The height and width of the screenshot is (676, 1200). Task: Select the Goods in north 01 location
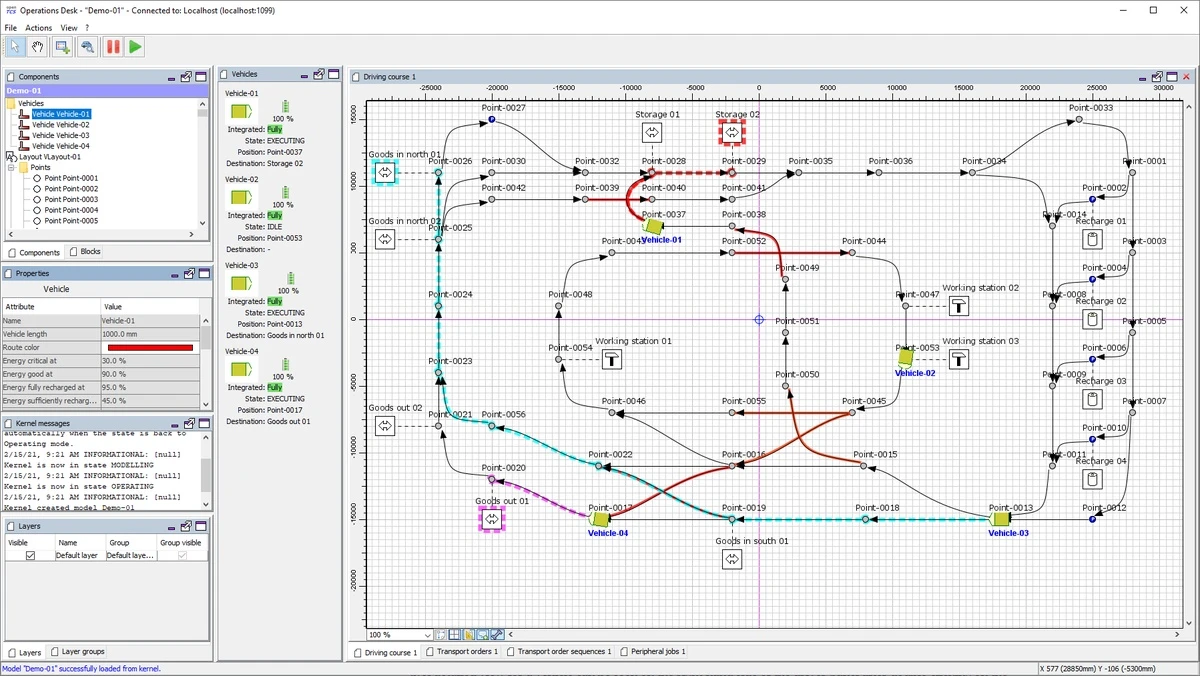(385, 172)
